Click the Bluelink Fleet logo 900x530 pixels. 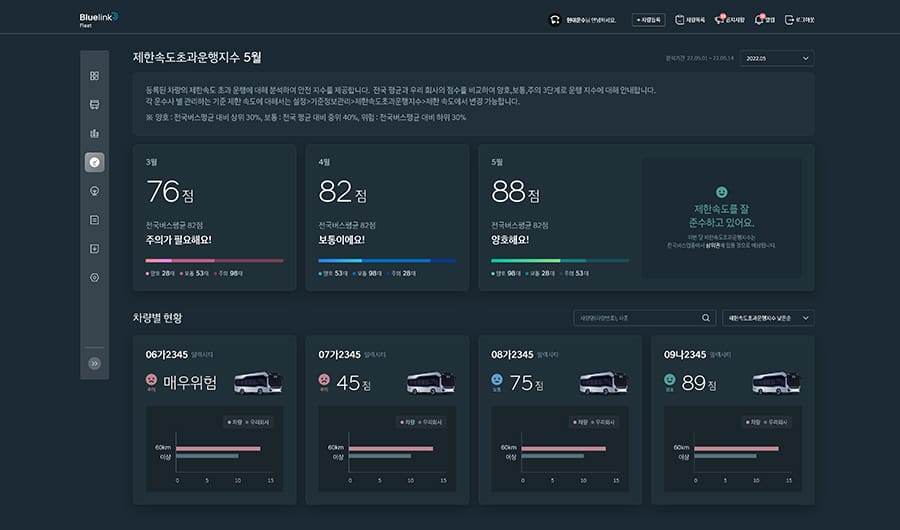click(98, 19)
